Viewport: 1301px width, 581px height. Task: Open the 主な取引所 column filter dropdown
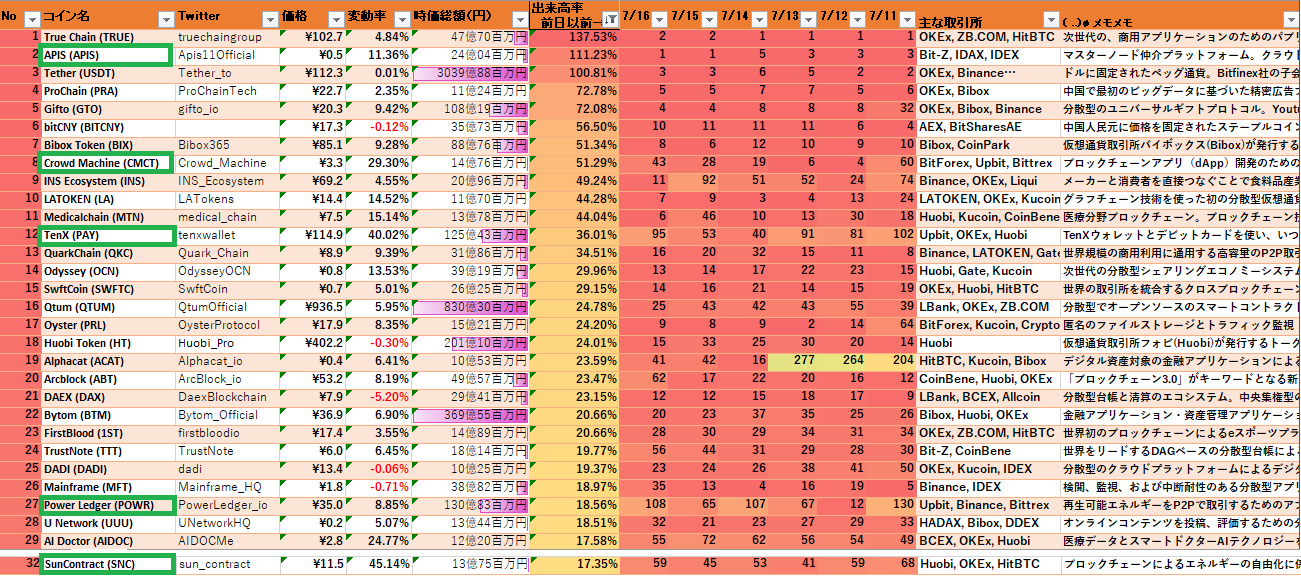click(x=1050, y=19)
